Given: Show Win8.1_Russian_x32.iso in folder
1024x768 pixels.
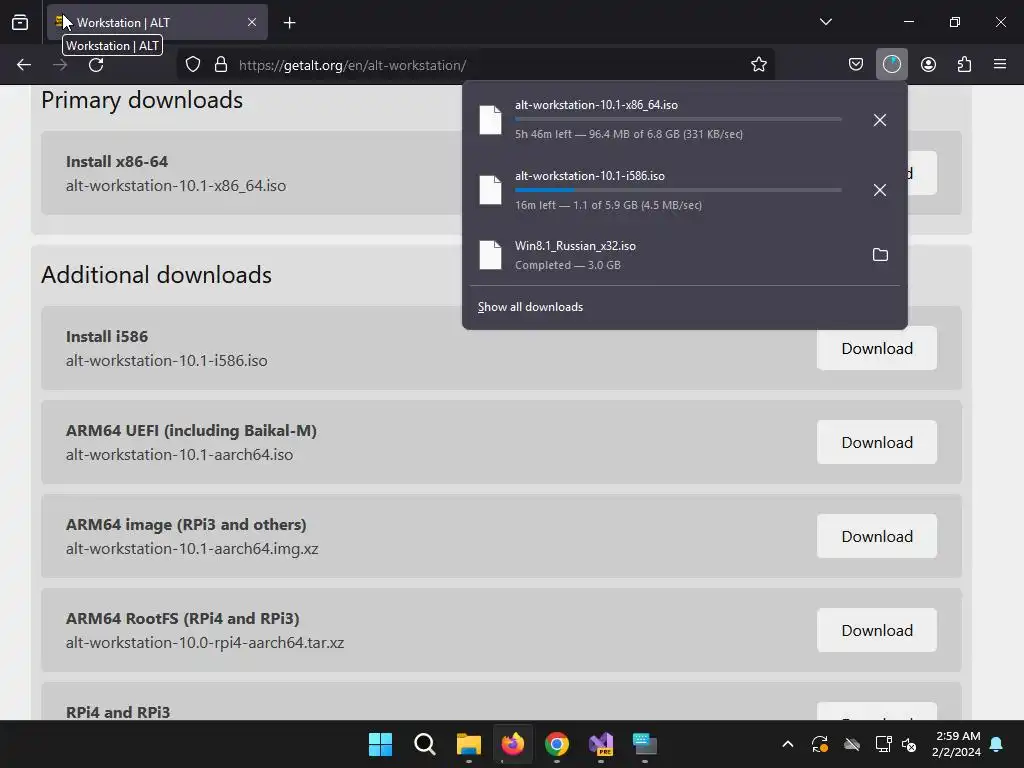Looking at the screenshot, I should pyautogui.click(x=880, y=255).
